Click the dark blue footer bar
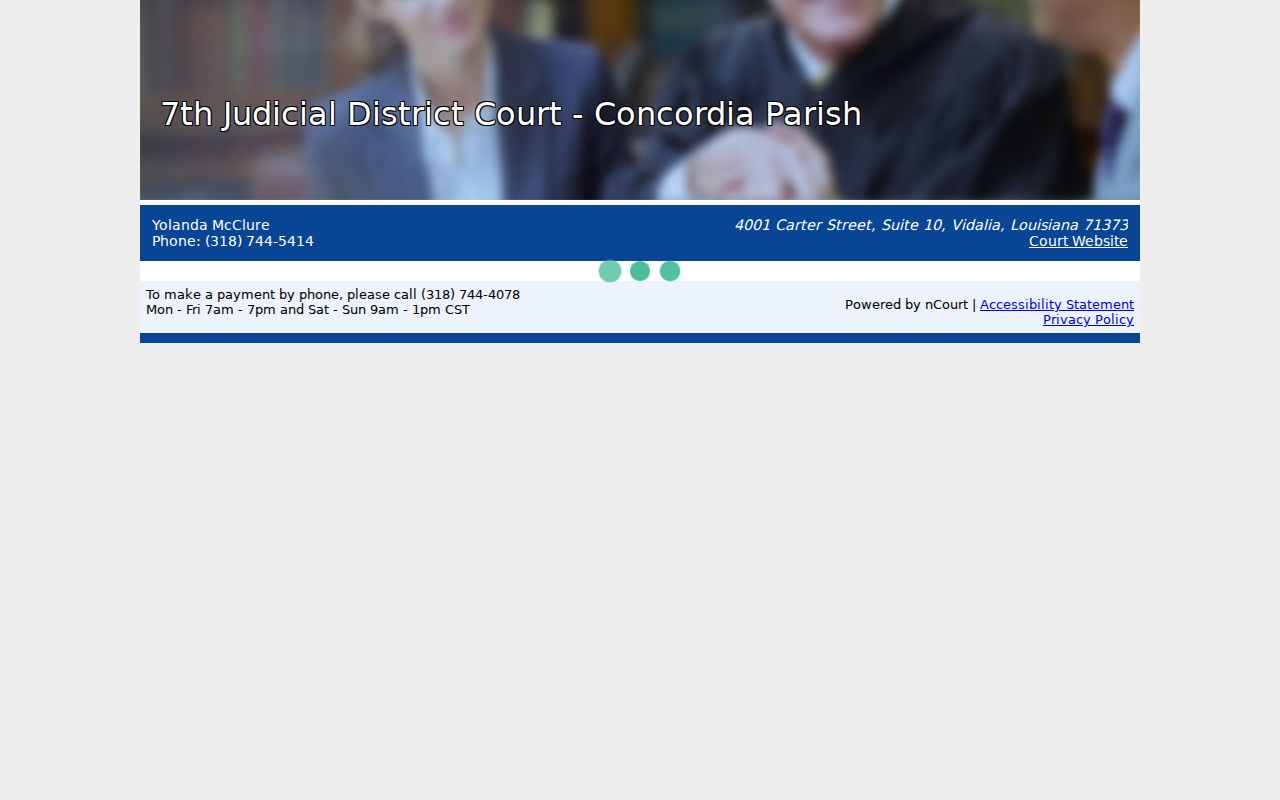 tap(640, 338)
